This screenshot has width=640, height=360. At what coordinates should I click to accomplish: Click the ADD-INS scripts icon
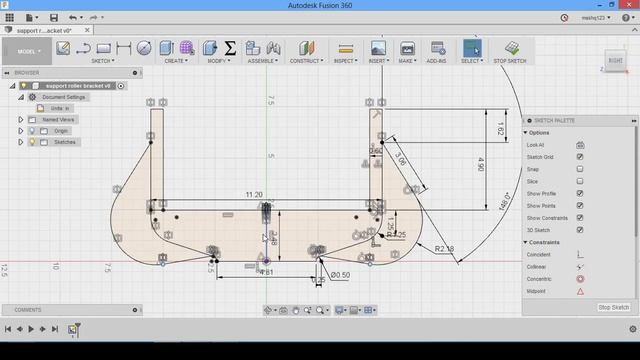(x=438, y=48)
